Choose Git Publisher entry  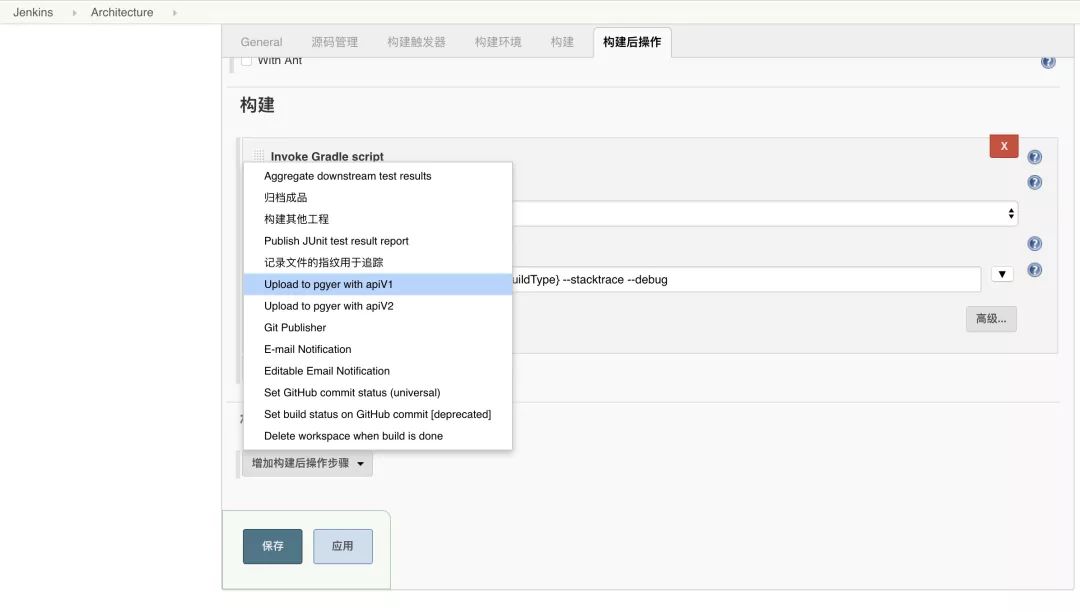click(x=377, y=328)
